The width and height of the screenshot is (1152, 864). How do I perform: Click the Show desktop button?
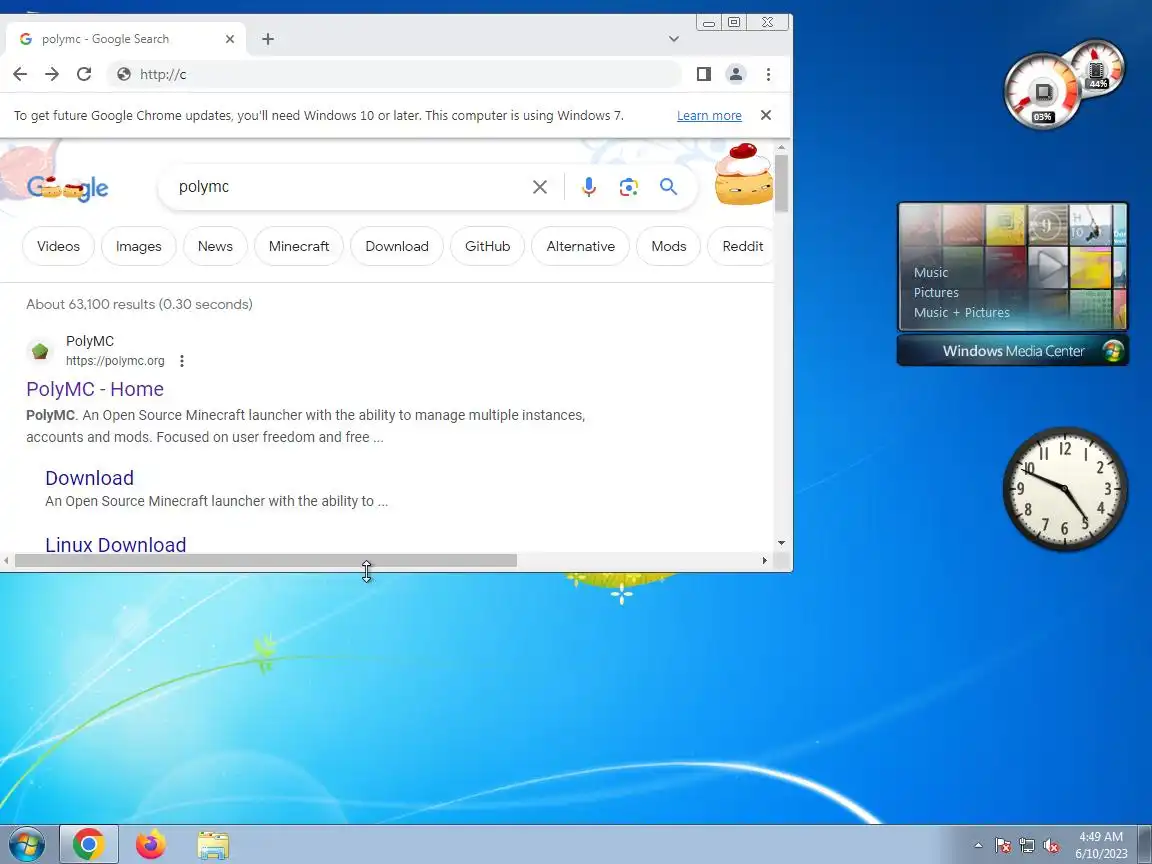(1145, 844)
